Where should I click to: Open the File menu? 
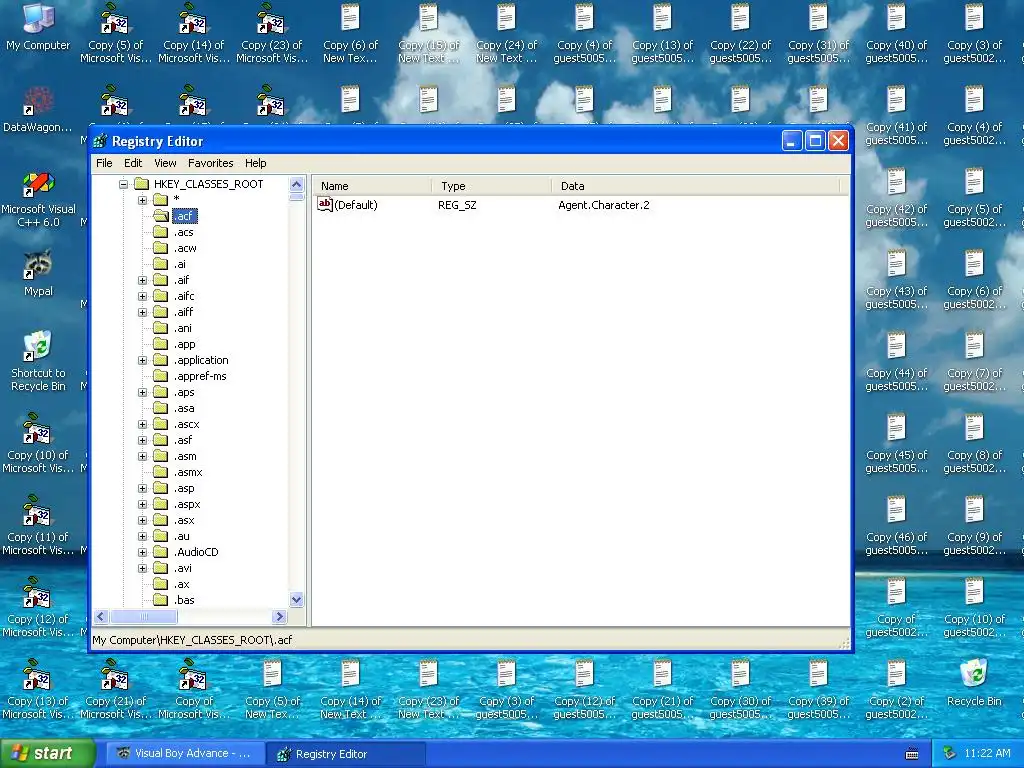(x=104, y=163)
